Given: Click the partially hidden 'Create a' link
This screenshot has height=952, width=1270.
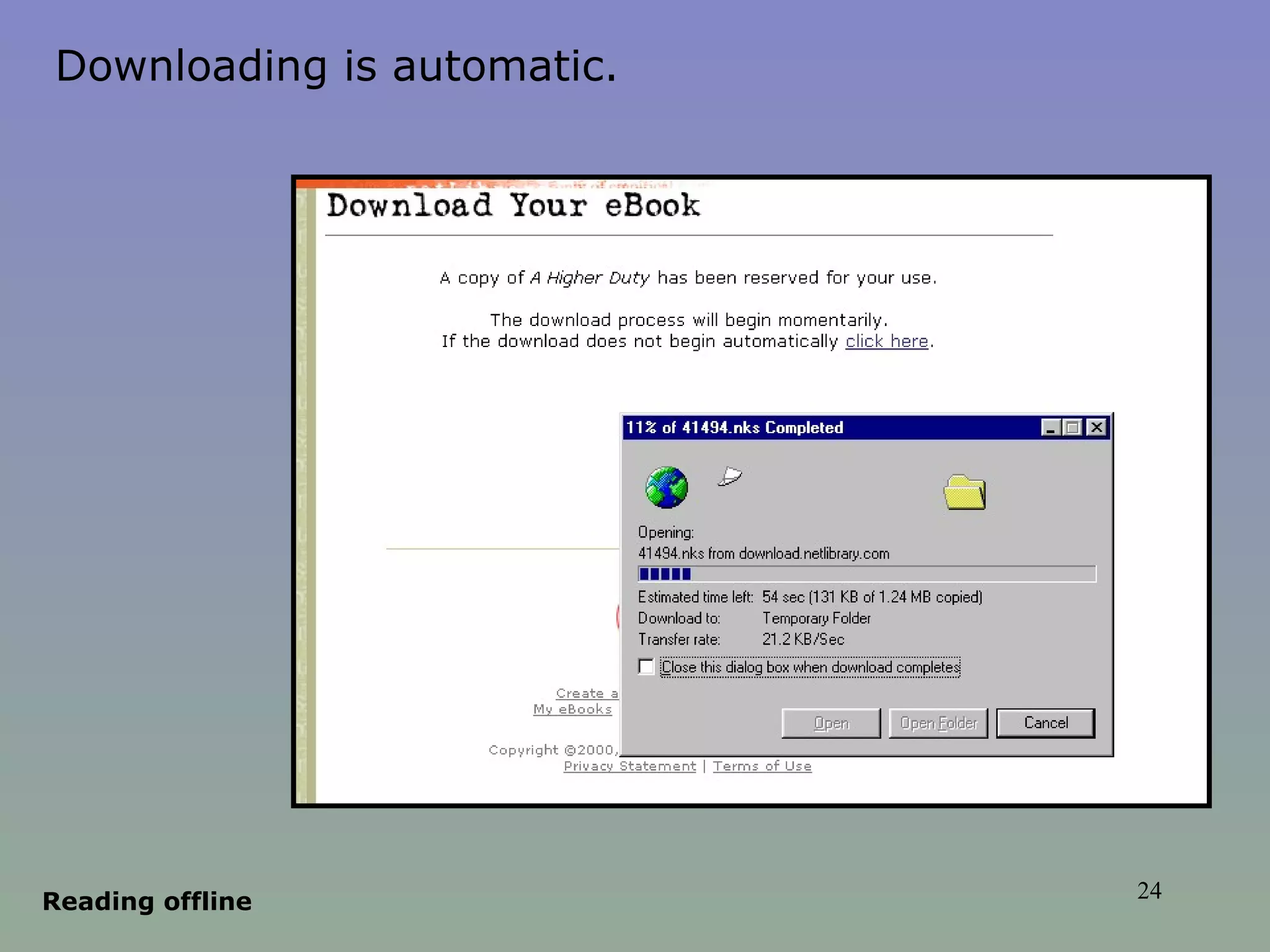Looking at the screenshot, I should click(587, 694).
